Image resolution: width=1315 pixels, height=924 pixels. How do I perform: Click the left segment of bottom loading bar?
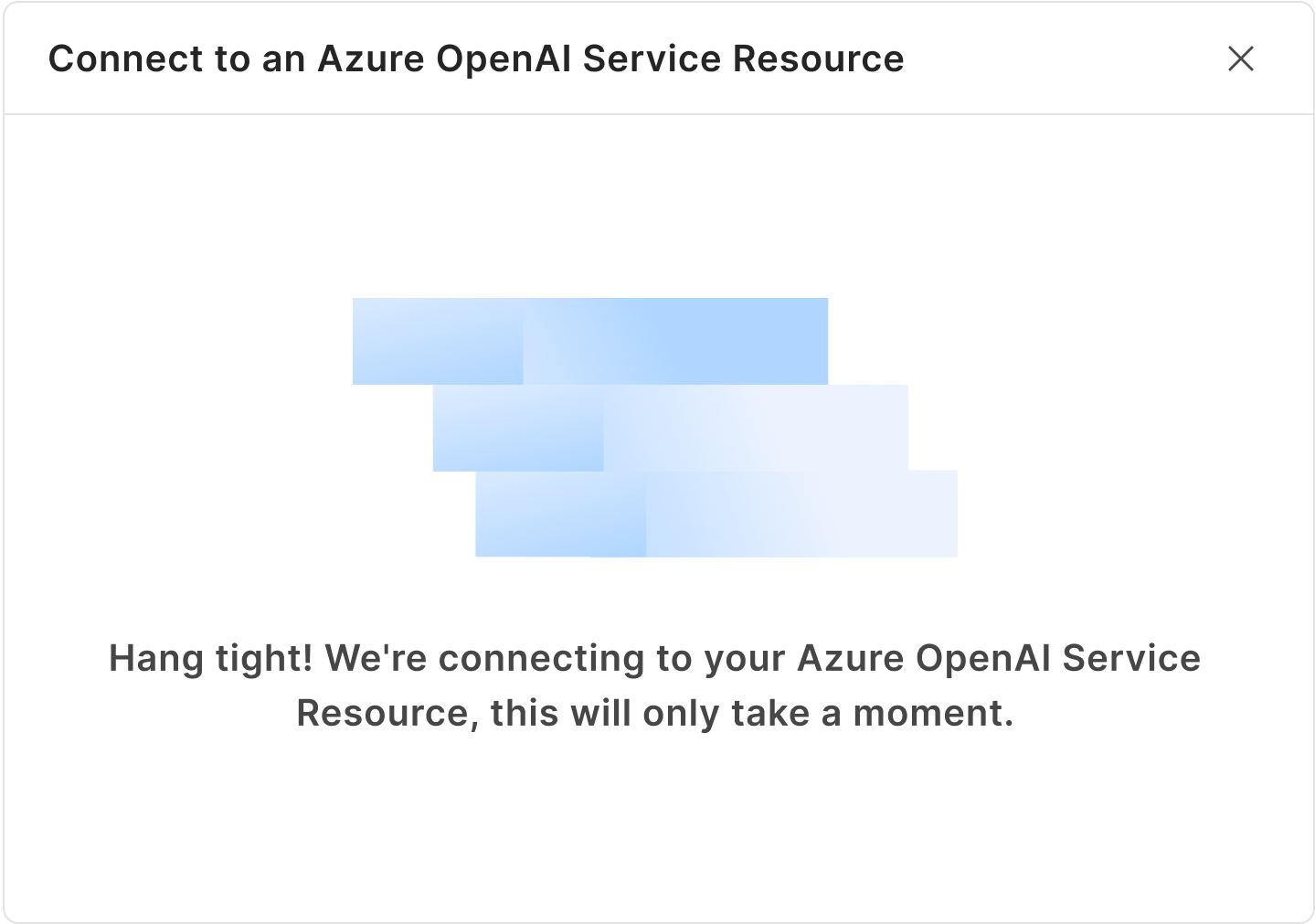click(560, 514)
